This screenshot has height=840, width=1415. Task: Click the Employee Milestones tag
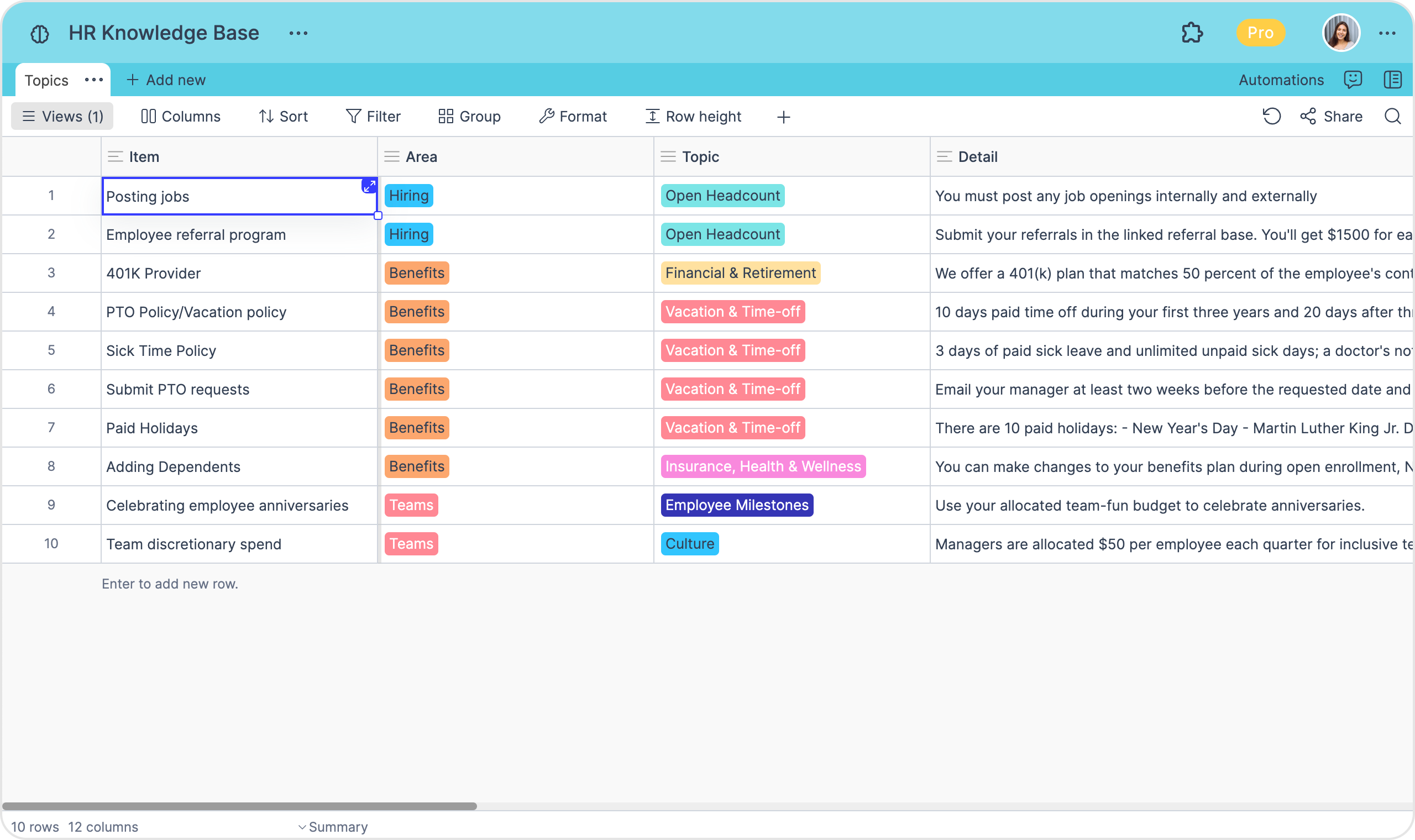[x=736, y=505]
